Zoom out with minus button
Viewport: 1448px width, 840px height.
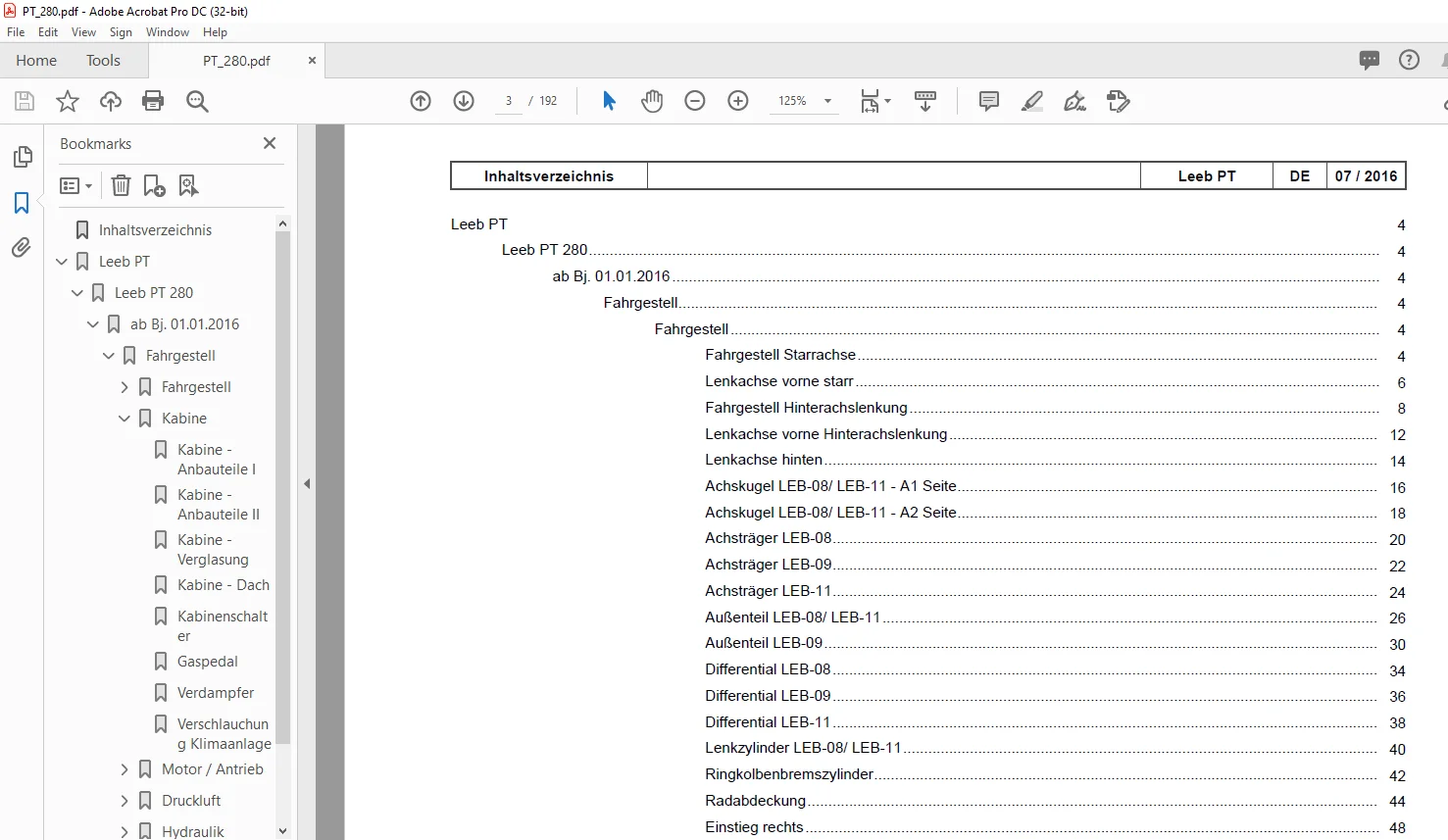695,101
